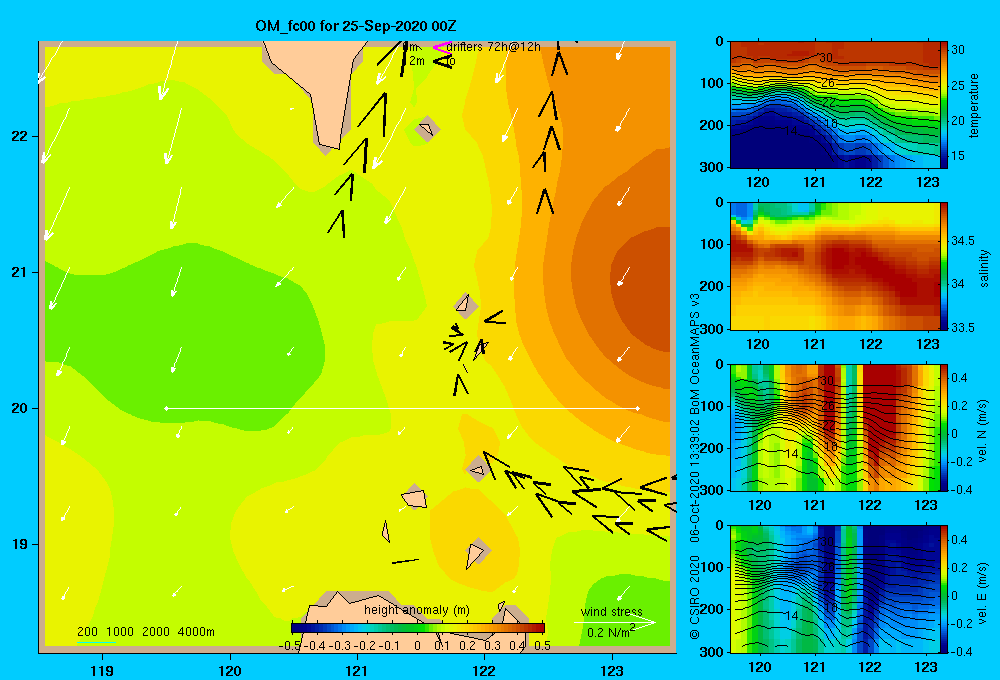Click the salinity color bar
Viewport: 1000px width, 680px height.
point(944,266)
